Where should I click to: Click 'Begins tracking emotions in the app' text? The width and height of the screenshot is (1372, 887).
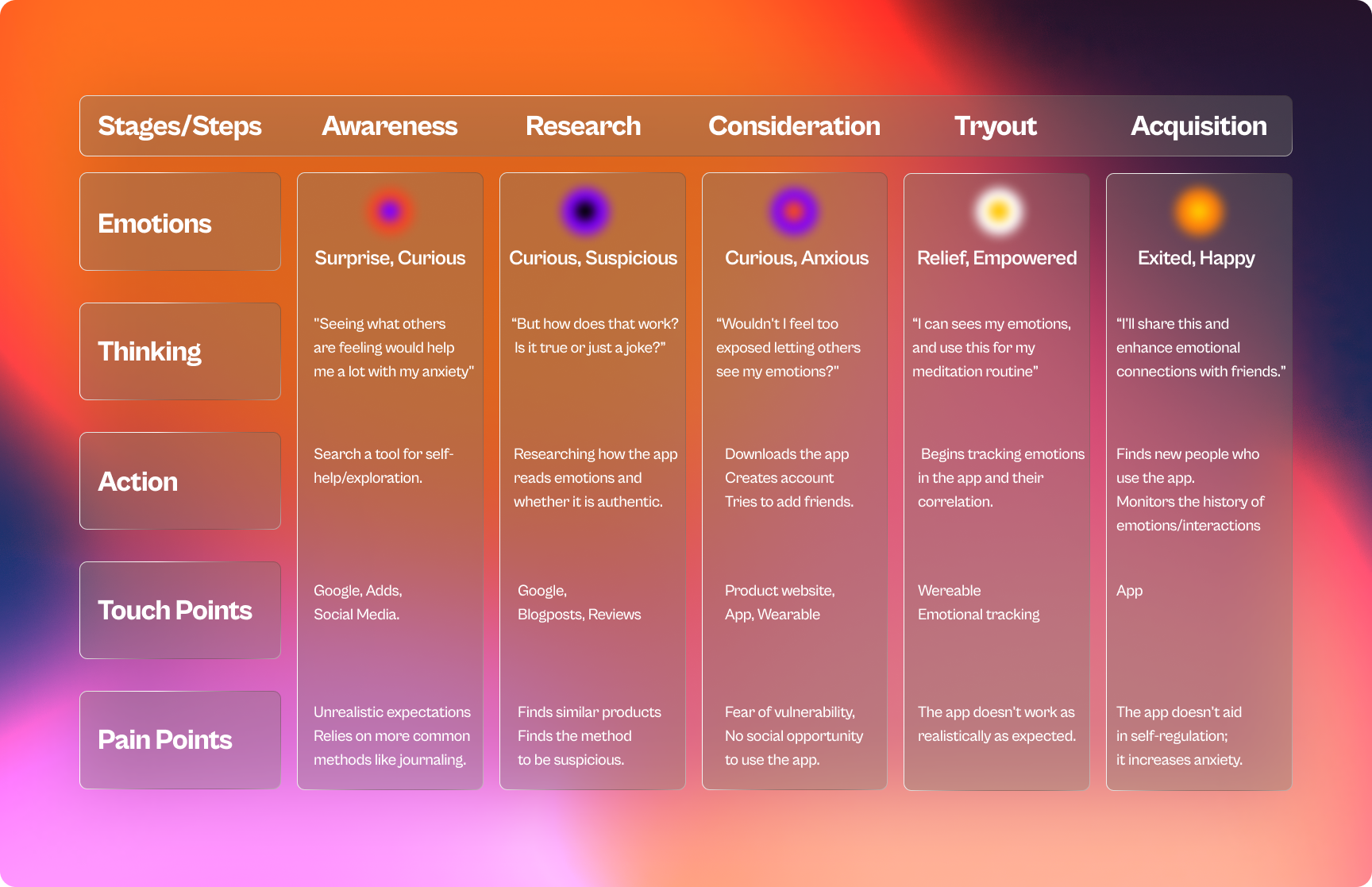[x=1001, y=478]
